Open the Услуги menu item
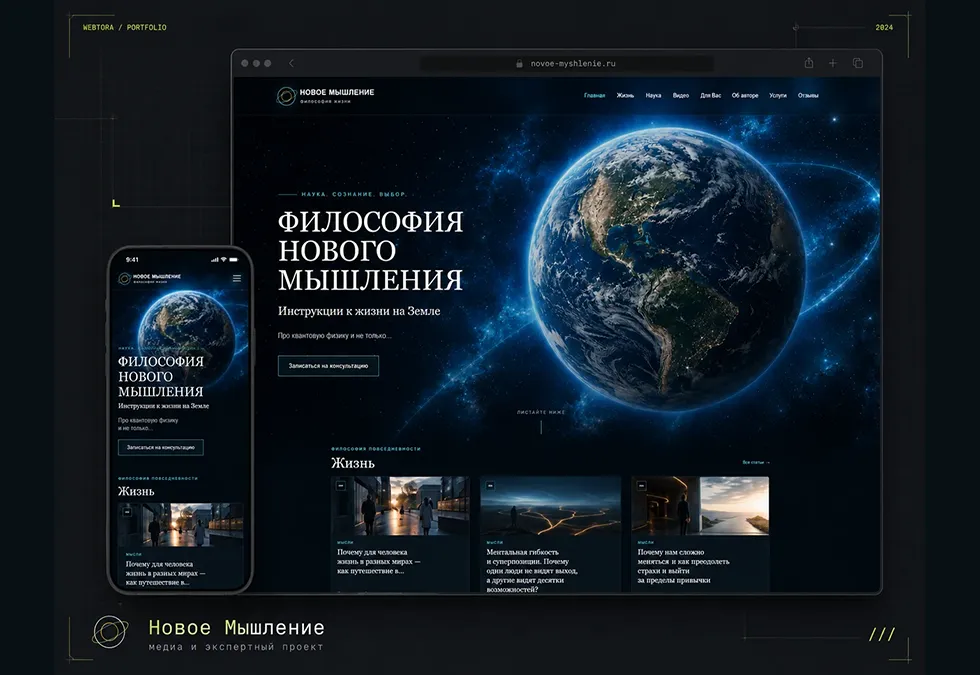 tap(778, 96)
